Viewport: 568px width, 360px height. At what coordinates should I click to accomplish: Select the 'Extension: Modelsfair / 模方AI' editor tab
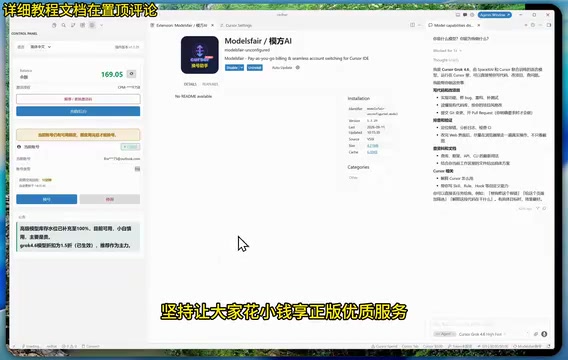pyautogui.click(x=181, y=25)
